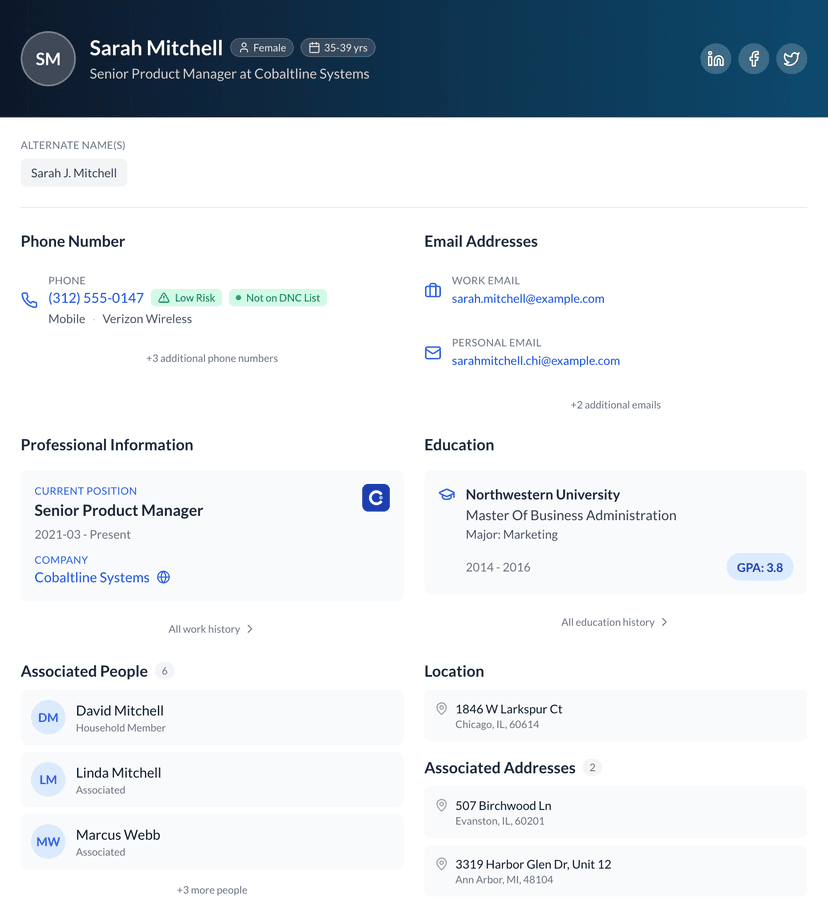The height and width of the screenshot is (917, 828).
Task: Click the Major: Marketing text
Action: [512, 535]
